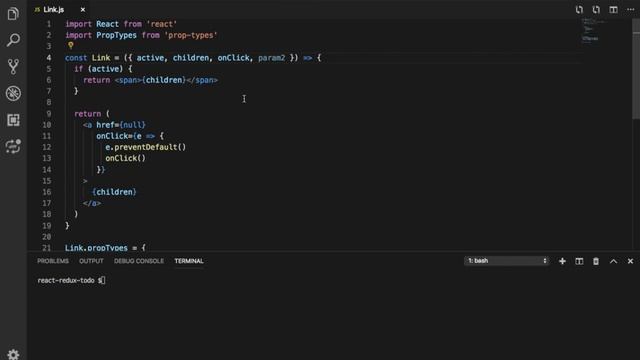Click 'onClick()' call on line 13
640x360 pixels.
point(125,158)
